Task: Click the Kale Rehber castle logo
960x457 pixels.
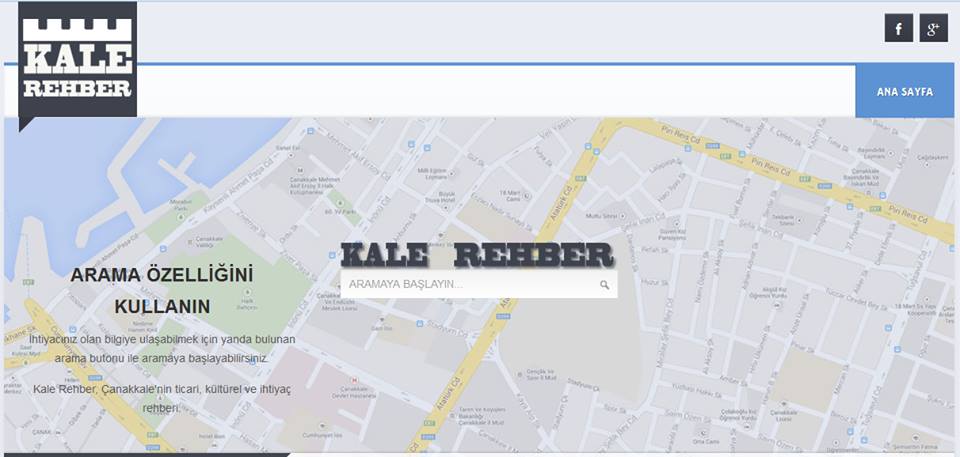Action: coord(78,59)
